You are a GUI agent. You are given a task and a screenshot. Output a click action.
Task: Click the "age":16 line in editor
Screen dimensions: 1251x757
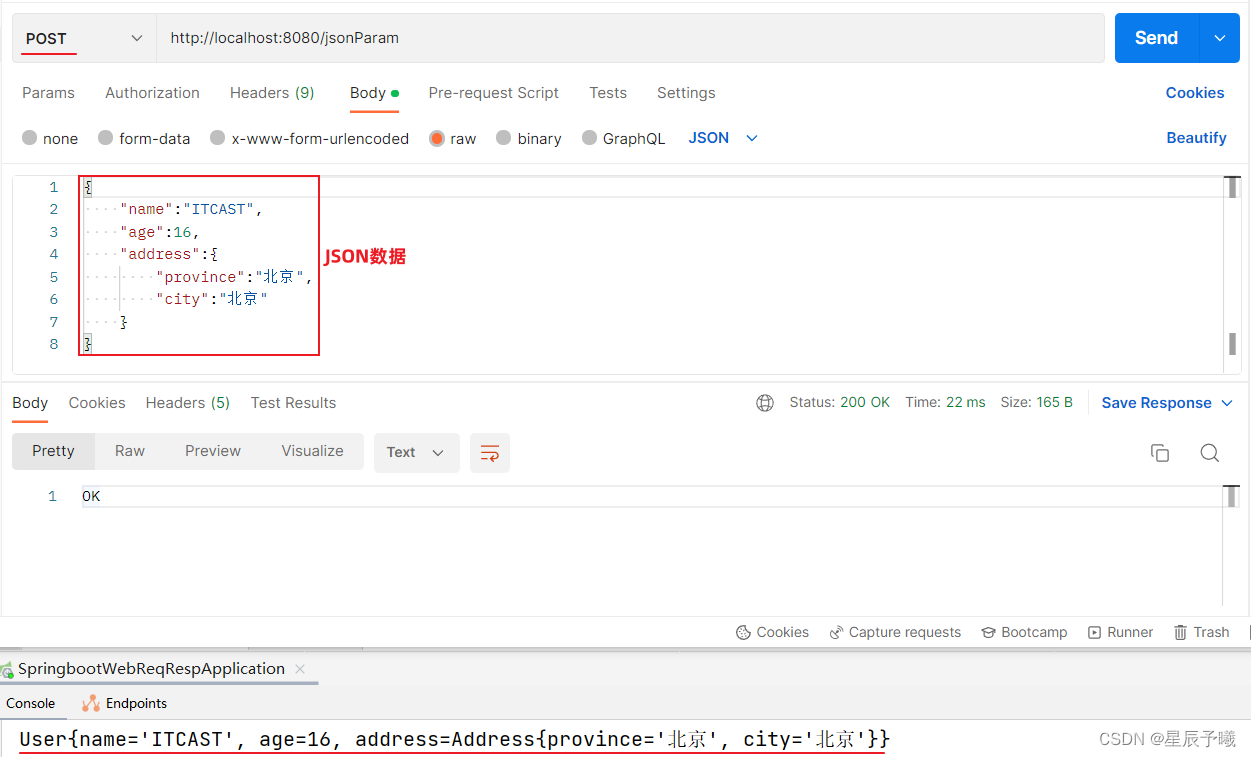160,232
